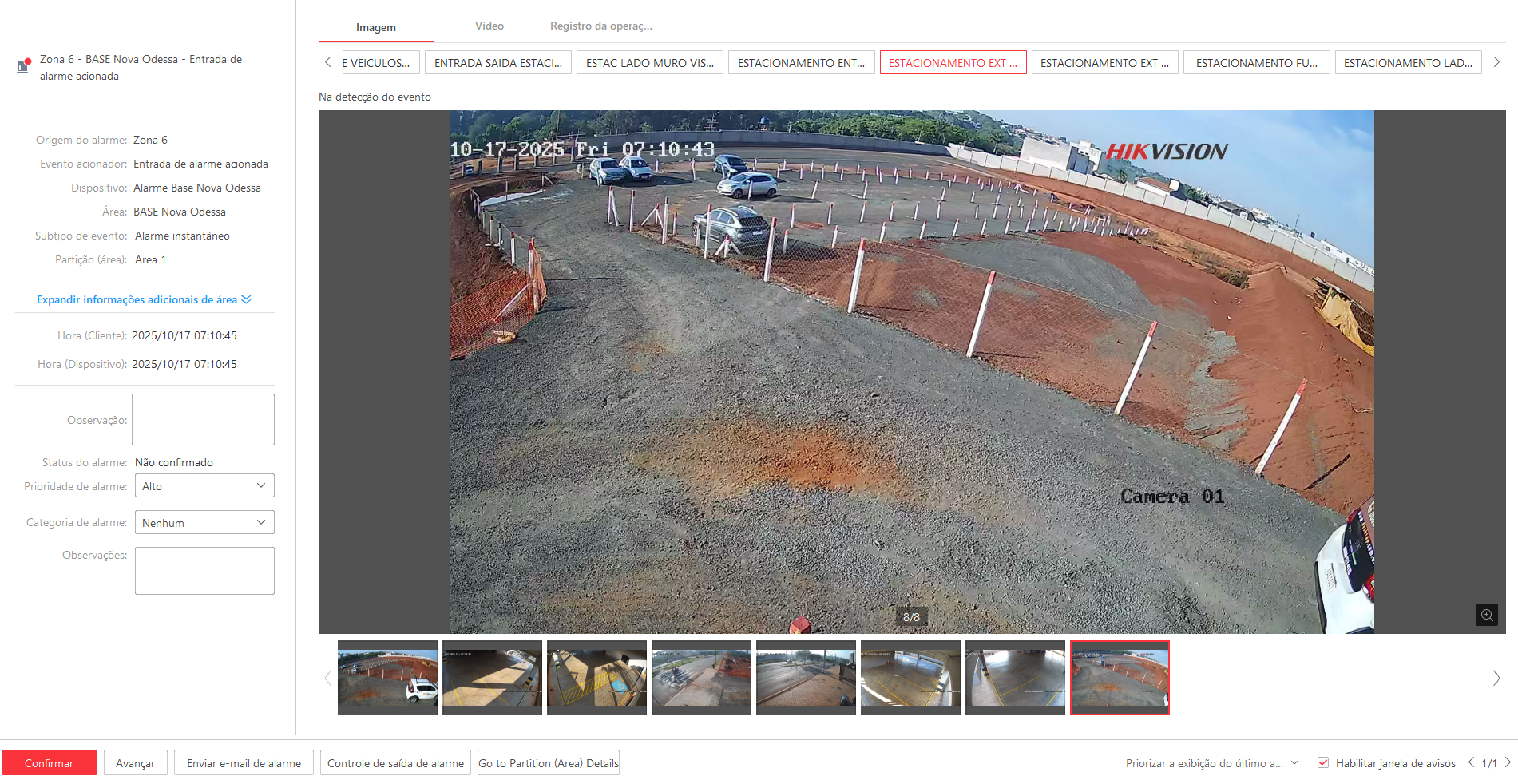This screenshot has height=784, width=1518.
Task: Click Enviar e-mail de alarme button
Action: tap(244, 762)
